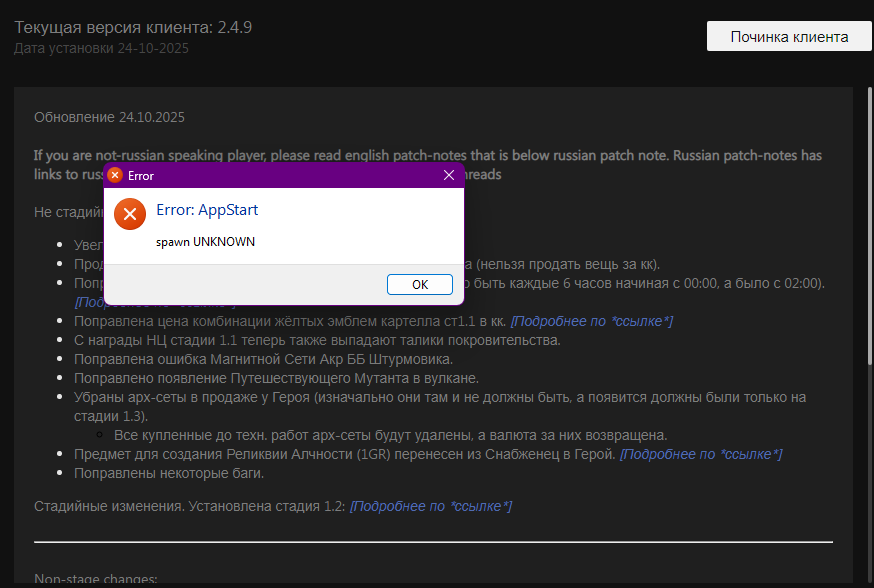
Task: Click the large circular error icon in the dialog
Action: coord(129,213)
